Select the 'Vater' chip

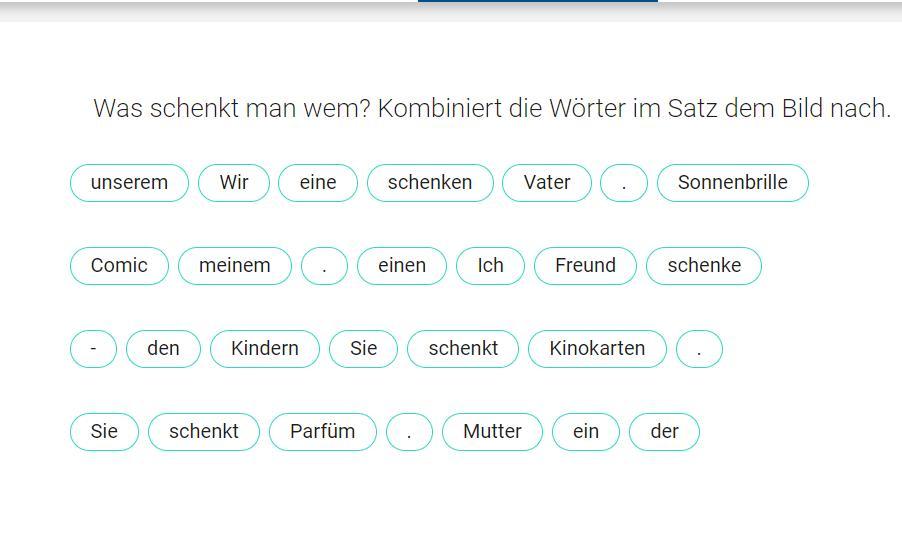point(546,183)
